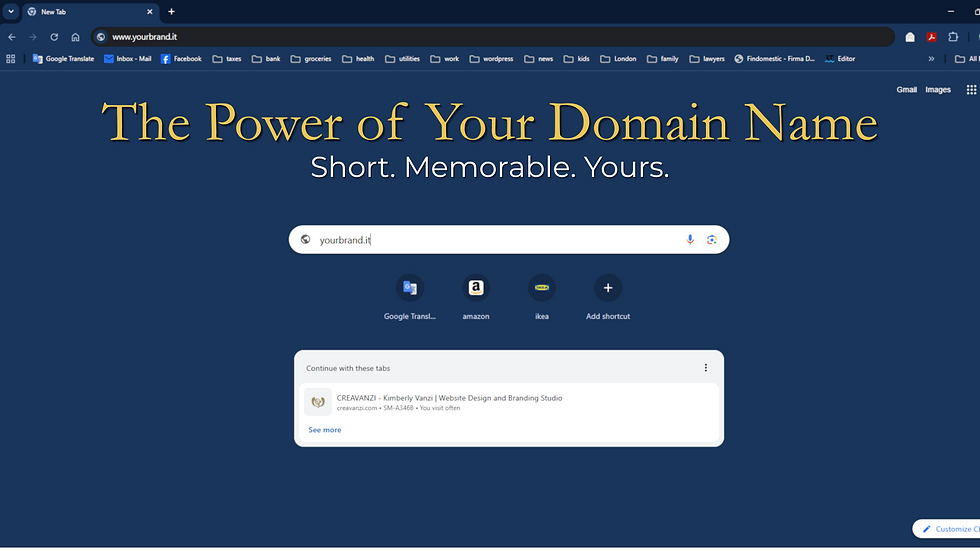The image size is (980, 551).
Task: Open the tab search dropdown arrow
Action: coord(11,11)
